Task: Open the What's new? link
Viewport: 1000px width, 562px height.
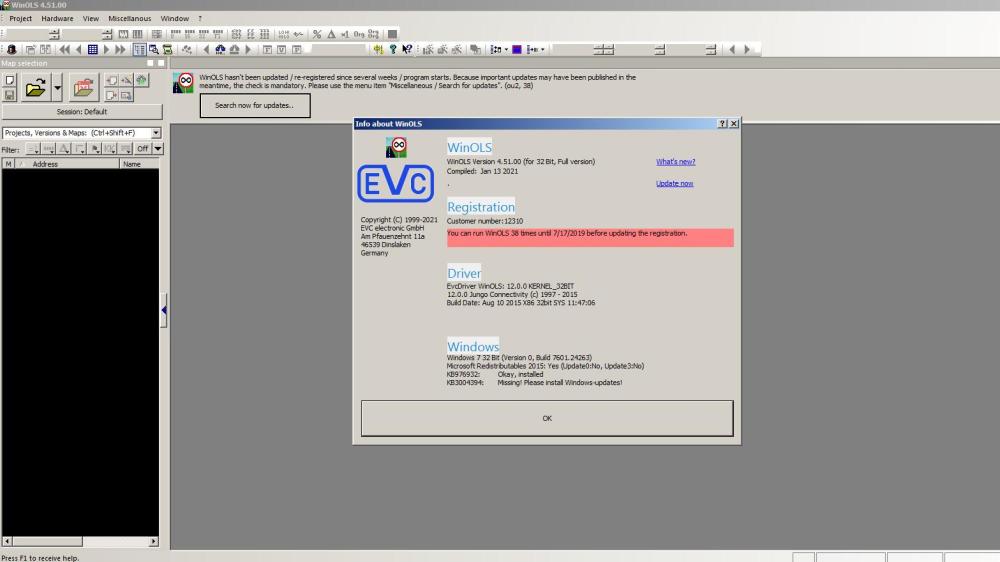Action: 675,162
